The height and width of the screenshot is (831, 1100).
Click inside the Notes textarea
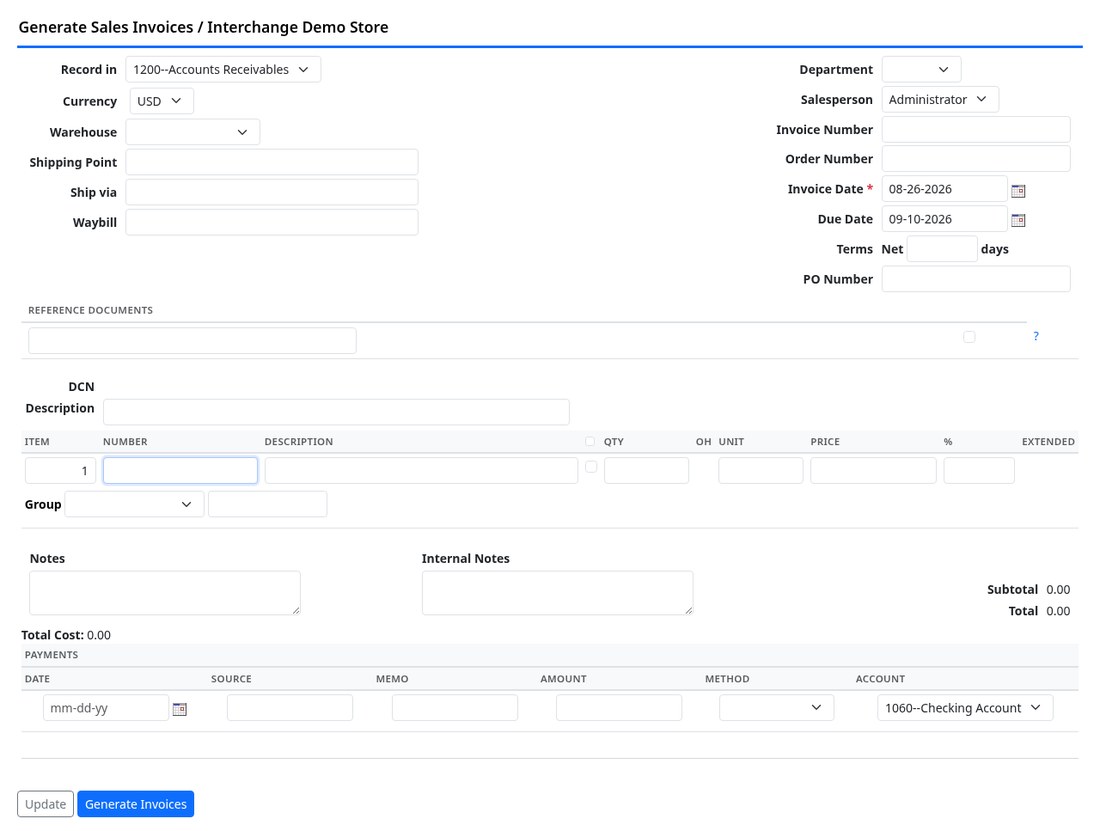[x=165, y=593]
